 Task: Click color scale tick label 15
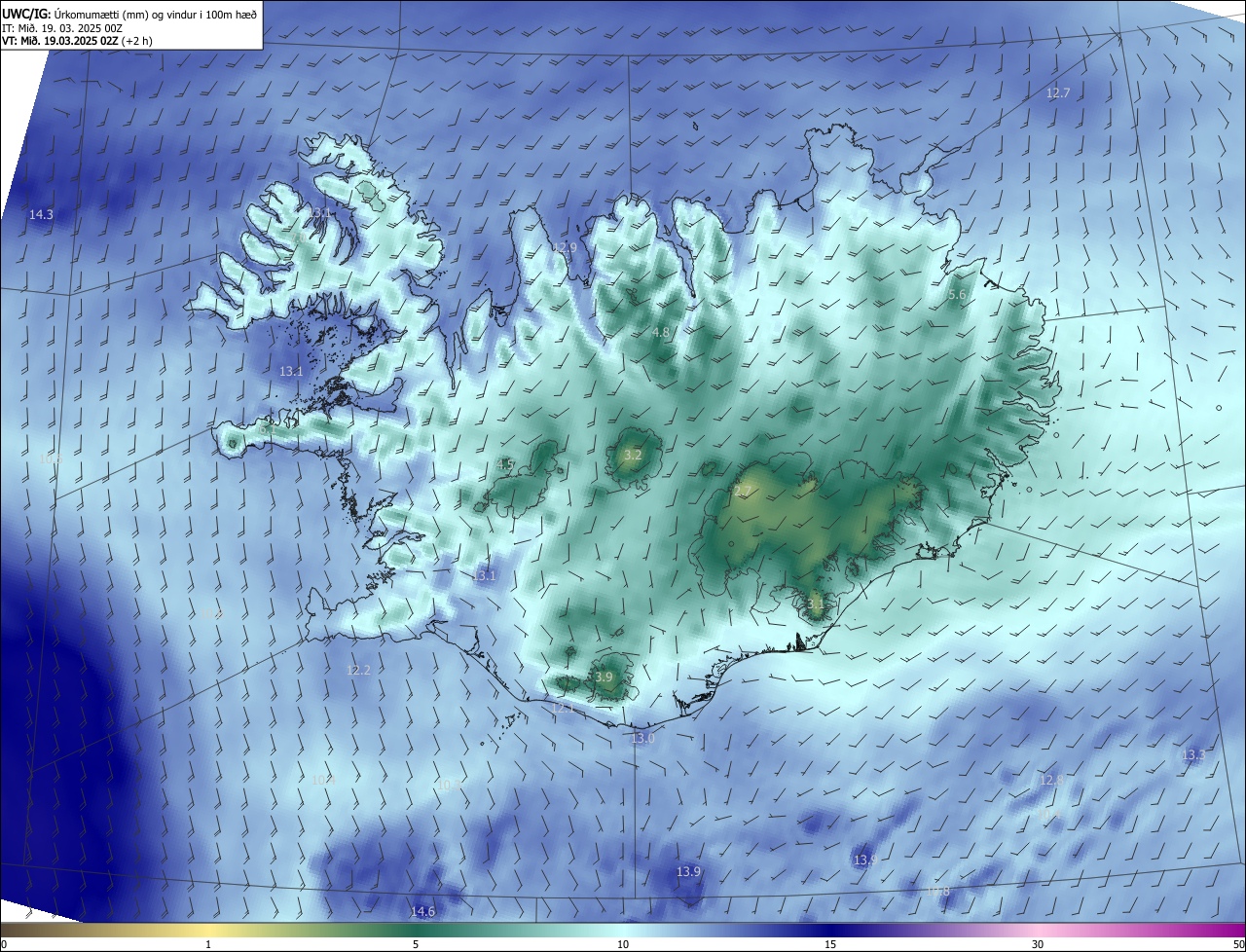(830, 944)
